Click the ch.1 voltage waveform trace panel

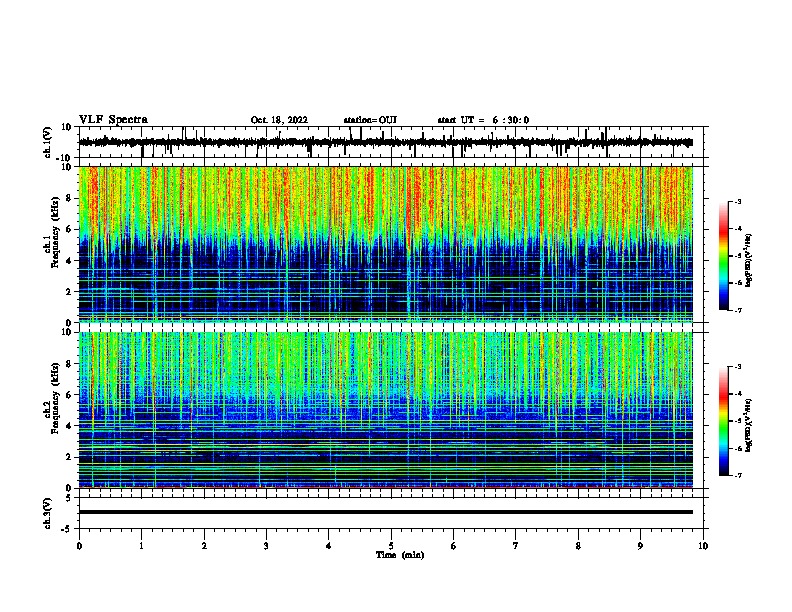(x=391, y=142)
